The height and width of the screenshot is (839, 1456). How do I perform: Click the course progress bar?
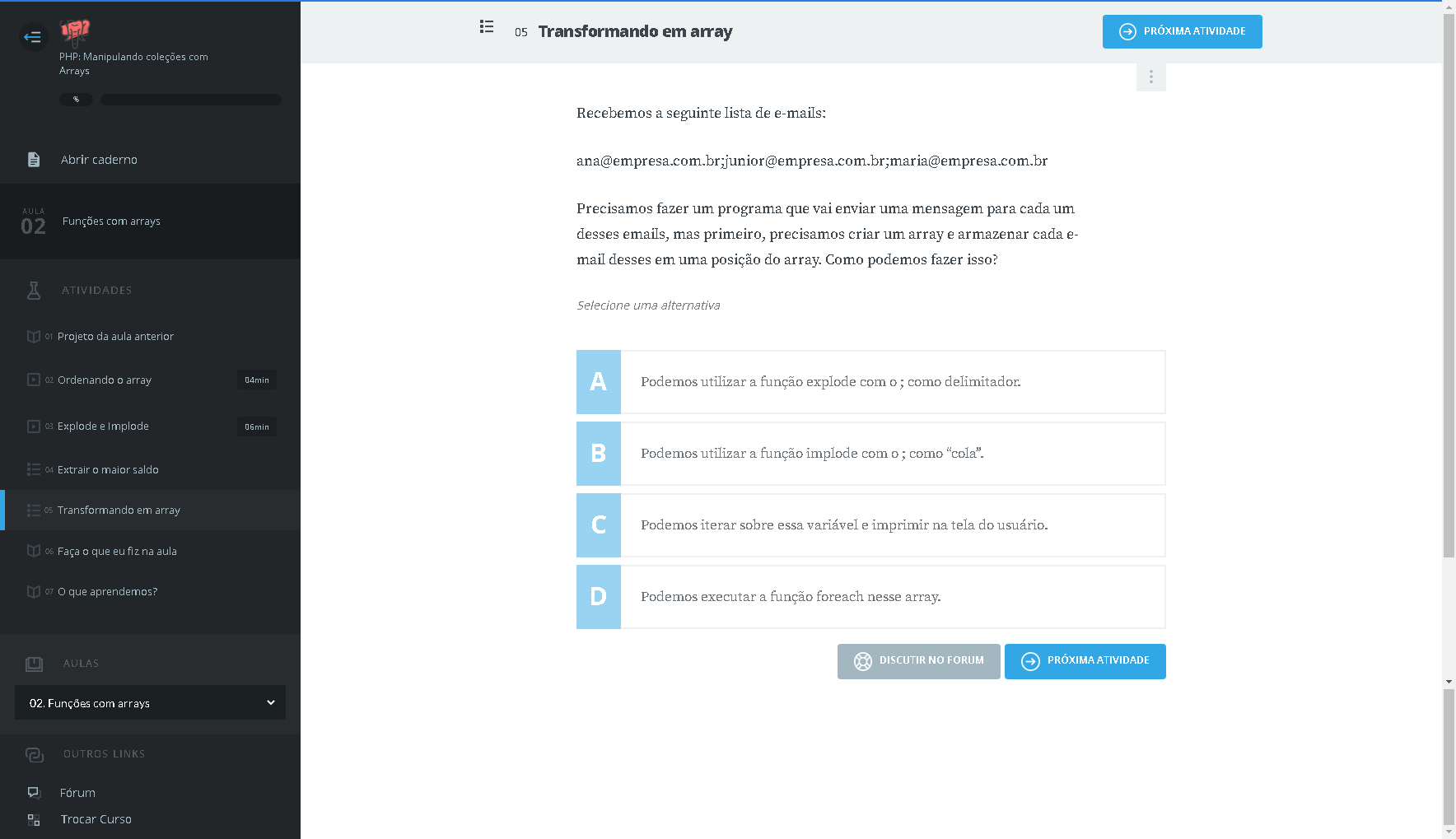[x=190, y=100]
